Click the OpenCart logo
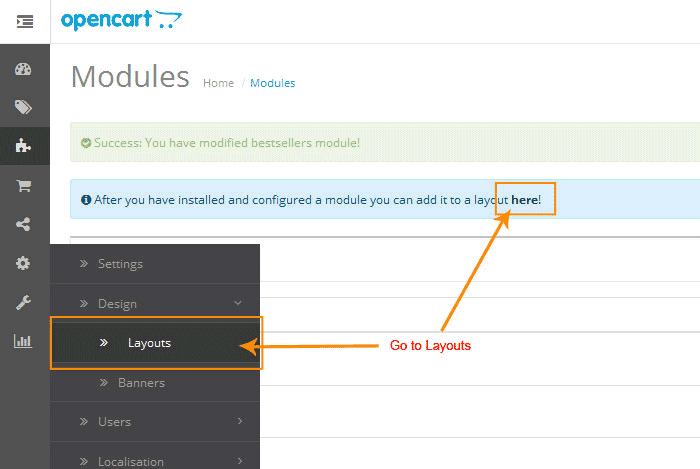700x469 pixels. tap(121, 20)
